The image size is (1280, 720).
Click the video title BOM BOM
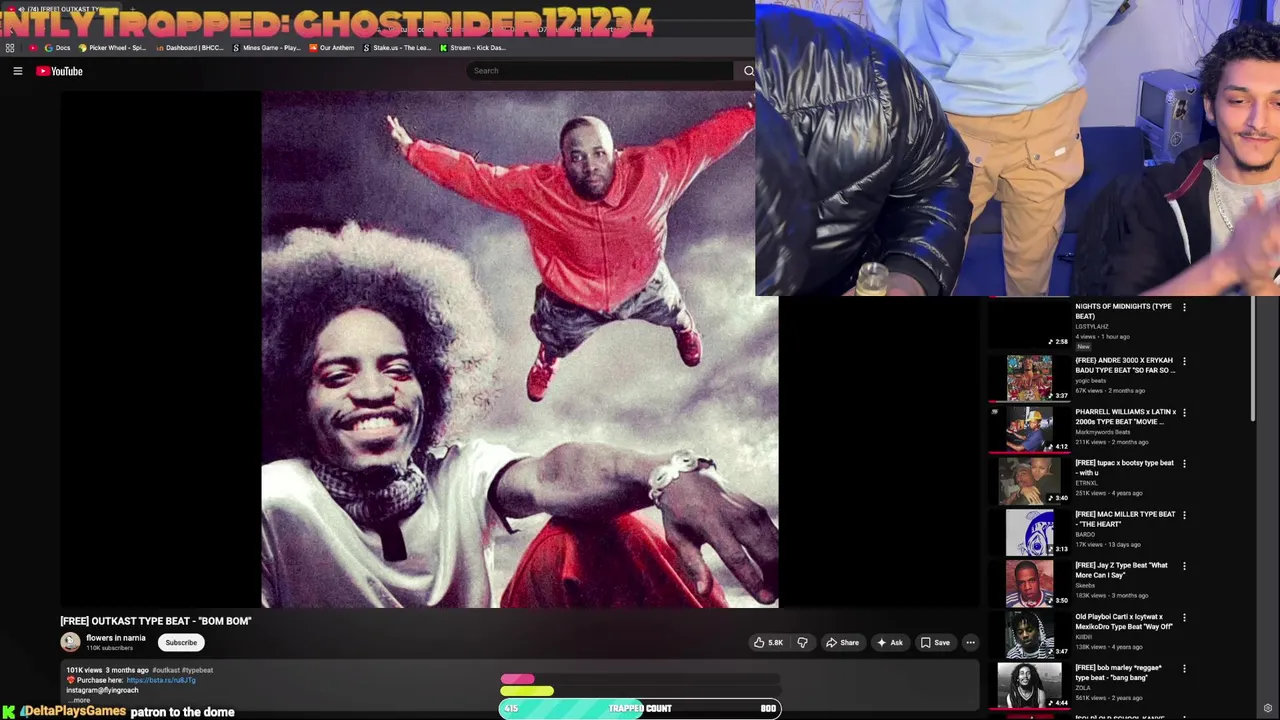(x=156, y=621)
